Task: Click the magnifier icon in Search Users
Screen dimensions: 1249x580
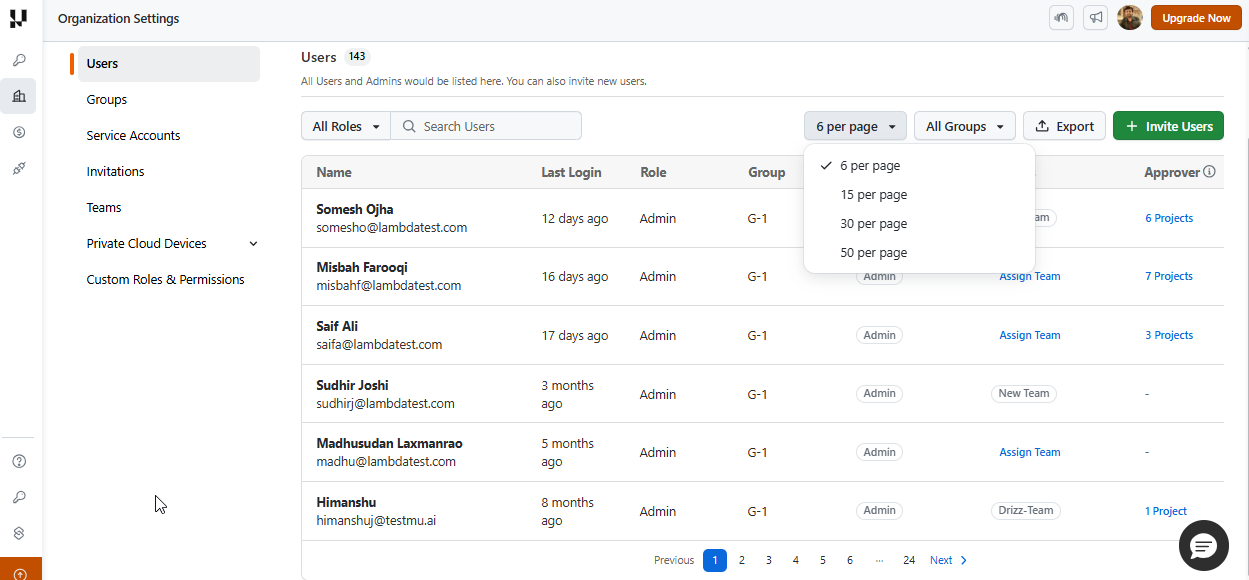Action: (x=409, y=127)
